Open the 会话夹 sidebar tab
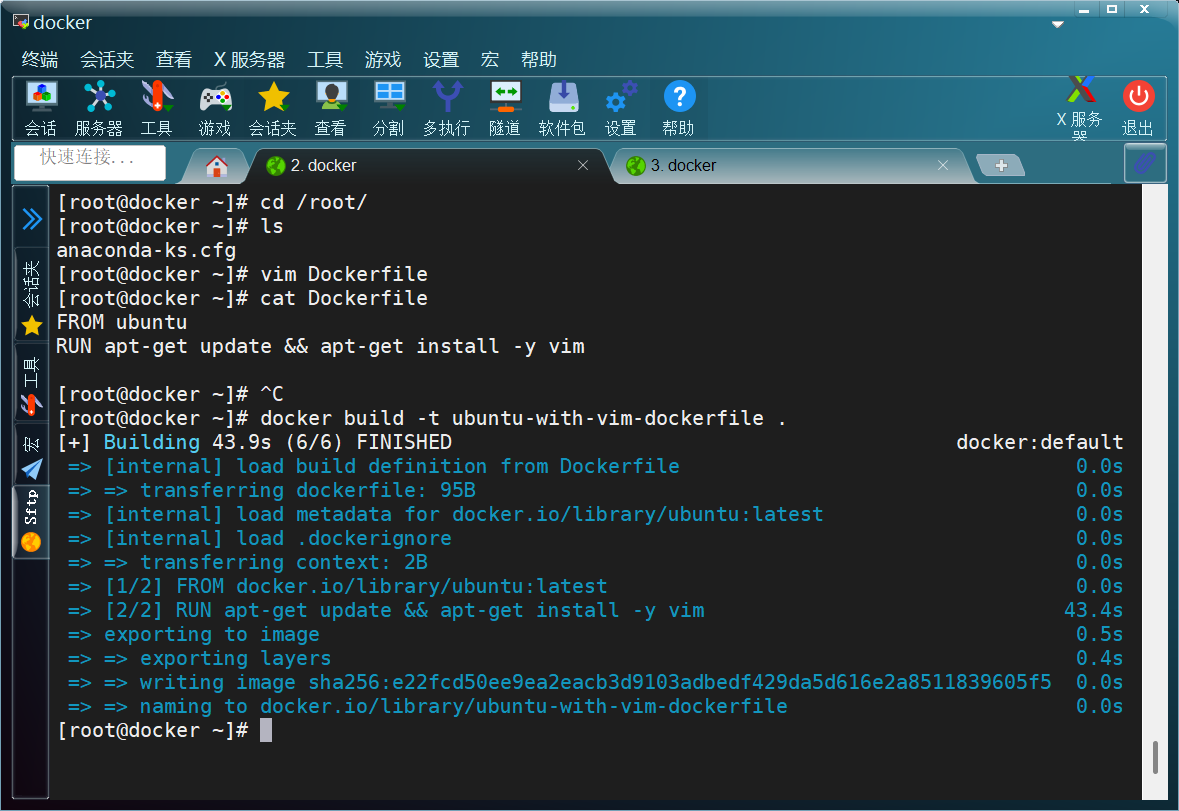The width and height of the screenshot is (1179, 811). click(31, 295)
